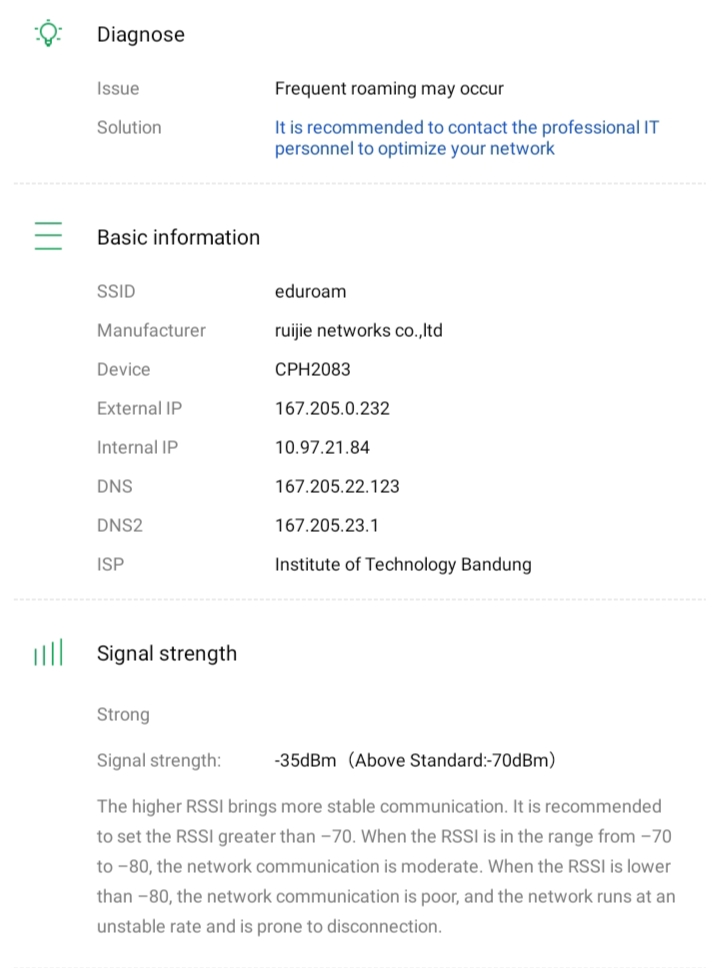This screenshot has width=719, height=968.
Task: Click the Strong signal status text
Action: click(123, 715)
